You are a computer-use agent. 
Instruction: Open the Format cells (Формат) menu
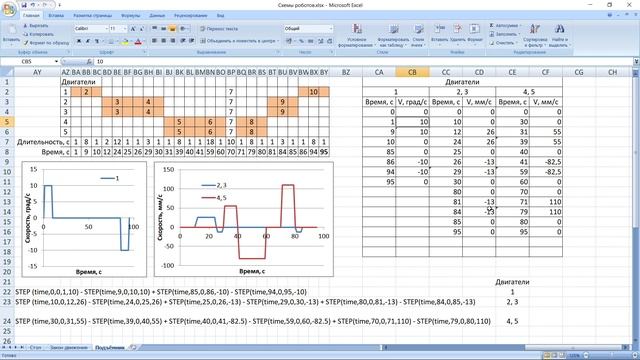475,34
